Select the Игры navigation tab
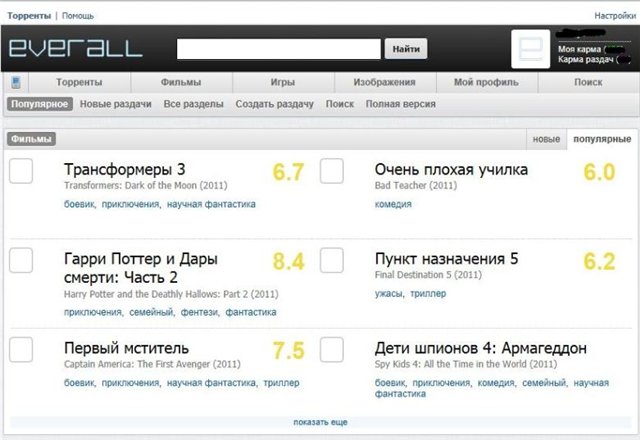 coord(283,82)
